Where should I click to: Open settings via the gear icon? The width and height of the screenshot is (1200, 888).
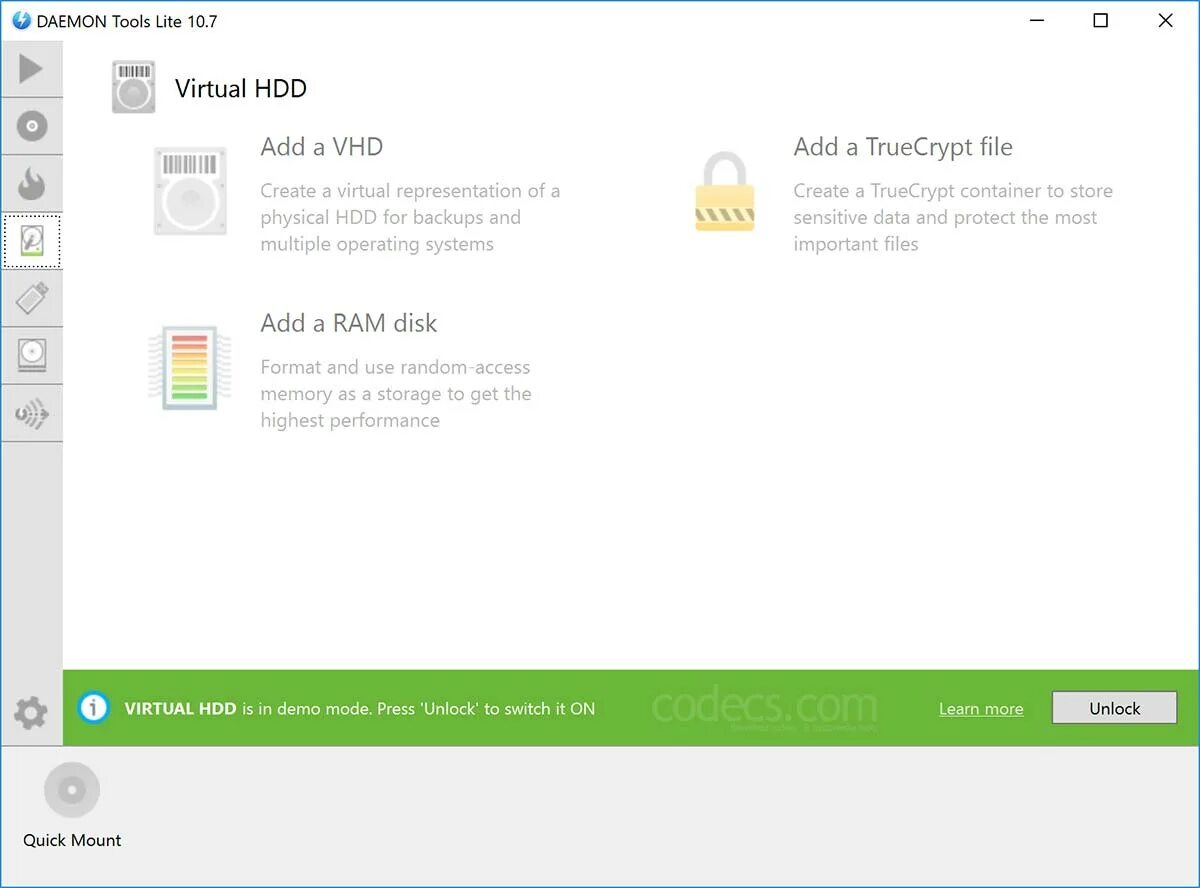point(30,713)
